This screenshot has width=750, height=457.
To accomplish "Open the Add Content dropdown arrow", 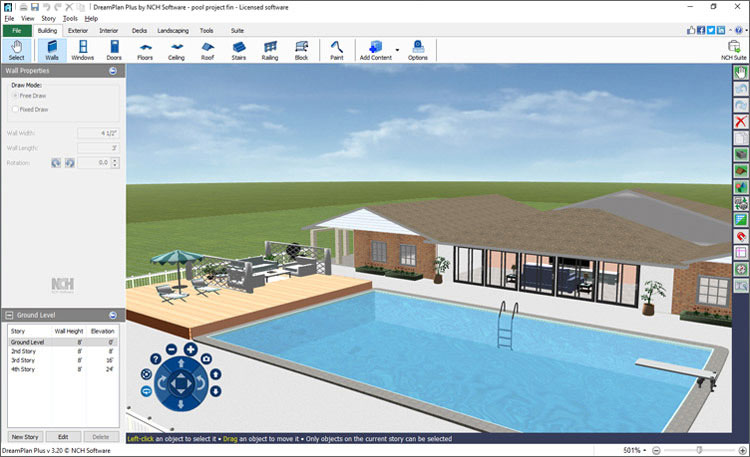I will (397, 49).
